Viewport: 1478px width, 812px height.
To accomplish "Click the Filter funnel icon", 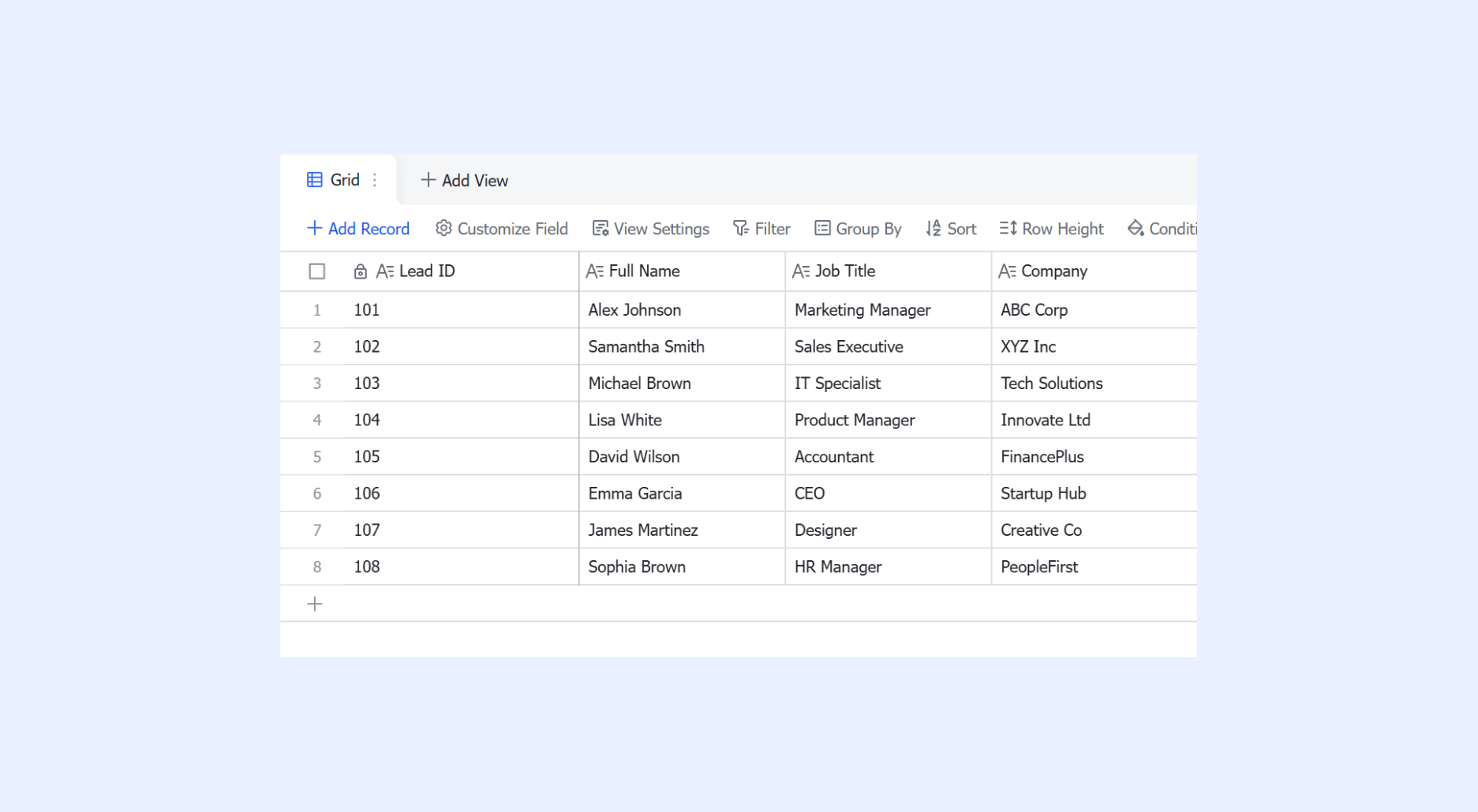I will (x=741, y=228).
